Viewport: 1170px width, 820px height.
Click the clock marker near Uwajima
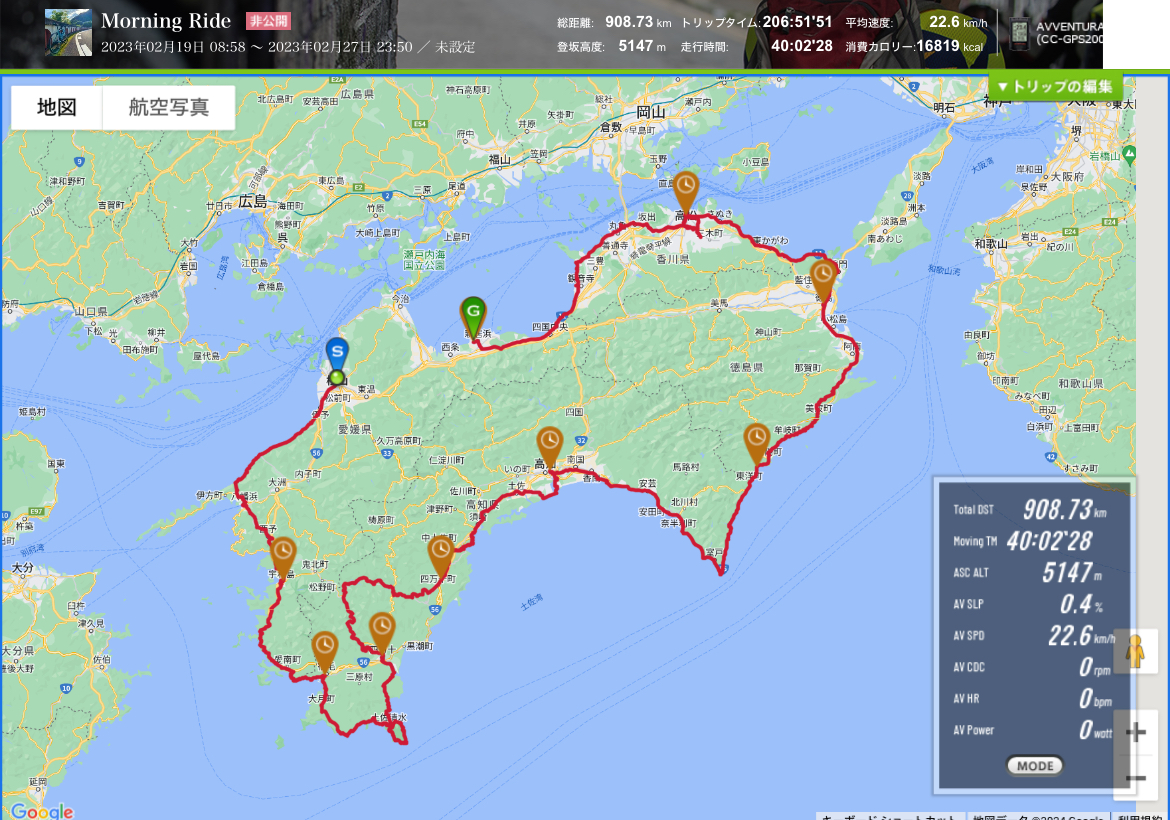tap(284, 552)
